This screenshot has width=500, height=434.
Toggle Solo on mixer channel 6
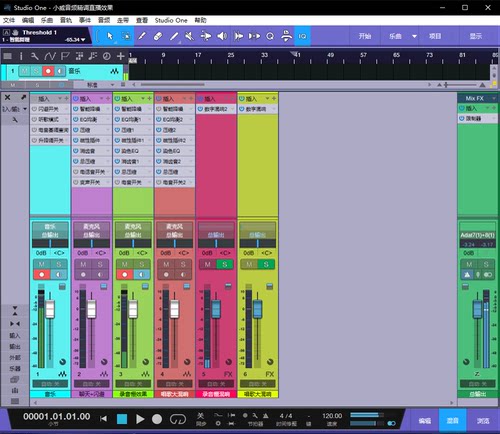(266, 265)
